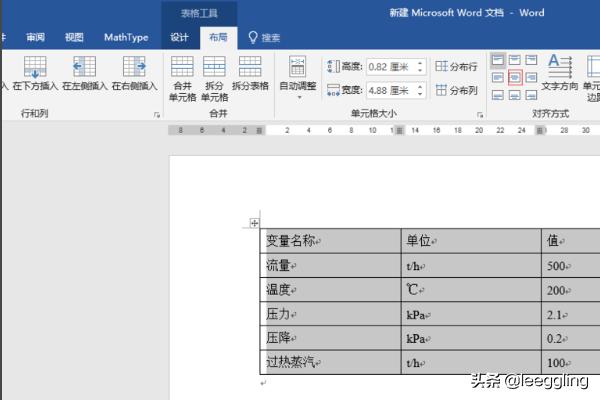Click unit cell 't/h' in 过热蒸汽 row
The width and height of the screenshot is (600, 400).
point(471,362)
